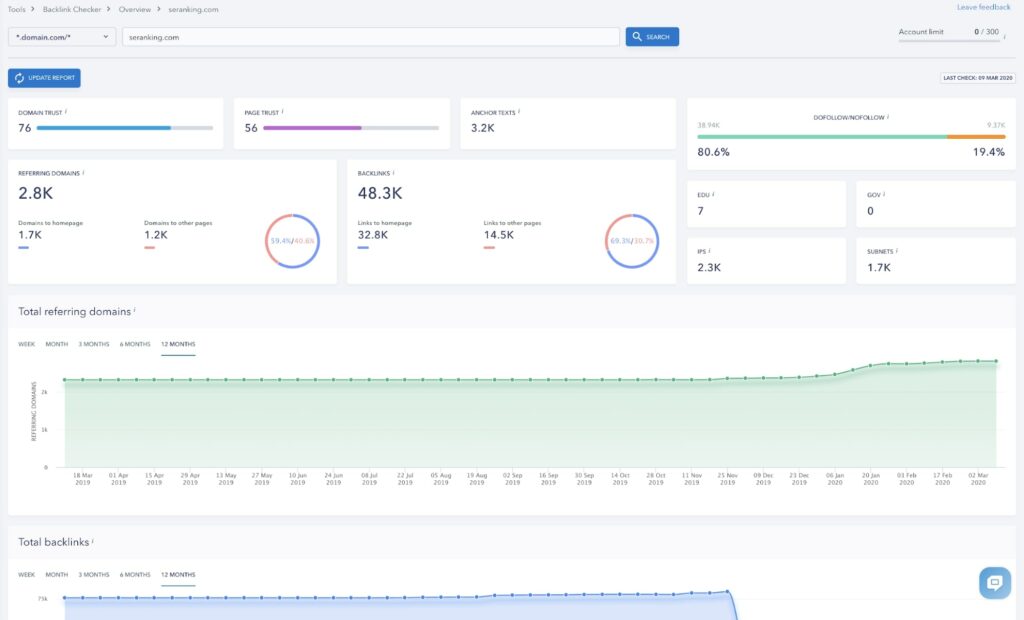Click the Page Trust progress bar
The image size is (1024, 620).
click(351, 128)
